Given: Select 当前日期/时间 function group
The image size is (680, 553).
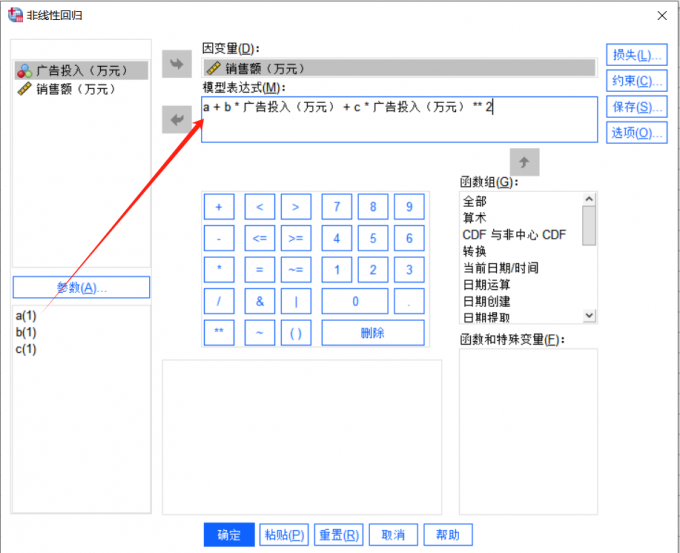Looking at the screenshot, I should coord(500,268).
